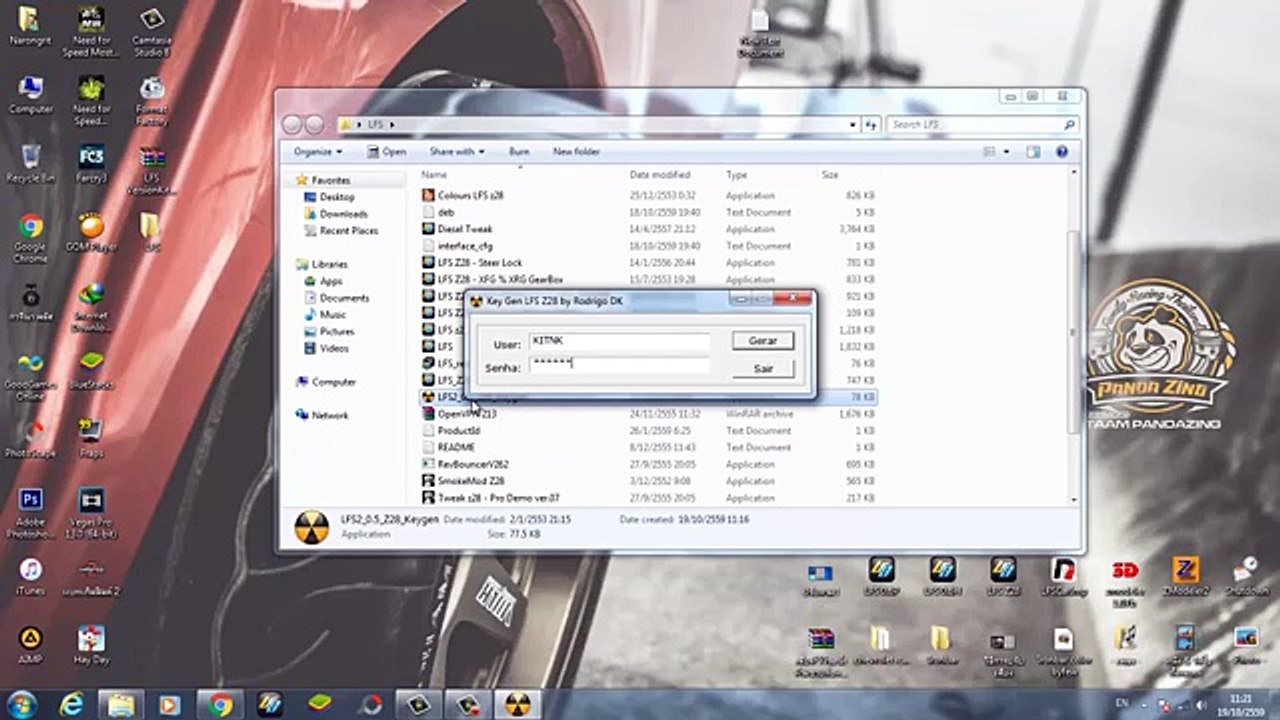Viewport: 1280px width, 720px height.
Task: Open ZModeler2 desktop icon
Action: [x=1186, y=578]
